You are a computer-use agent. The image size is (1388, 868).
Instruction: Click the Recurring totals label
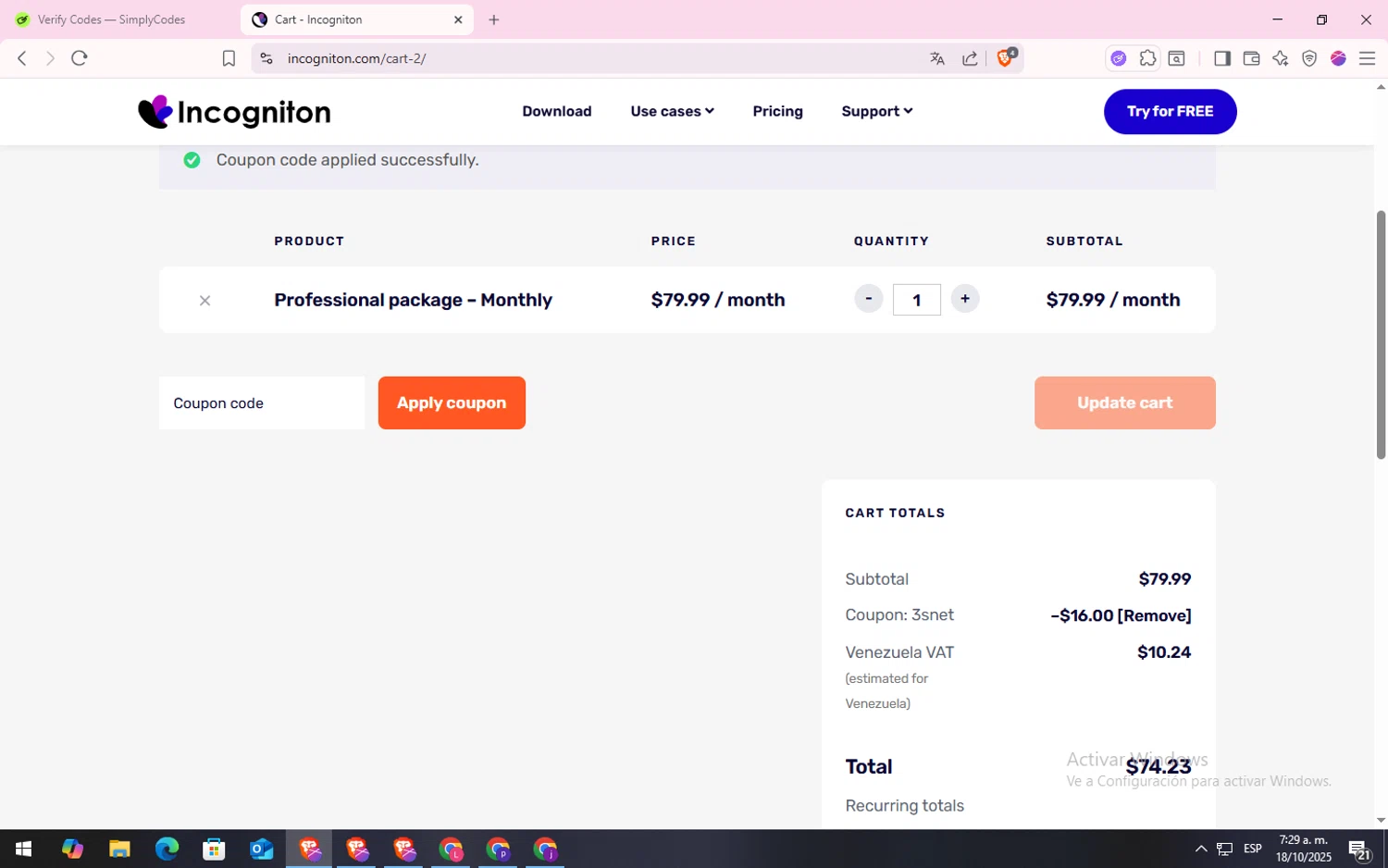pos(905,806)
